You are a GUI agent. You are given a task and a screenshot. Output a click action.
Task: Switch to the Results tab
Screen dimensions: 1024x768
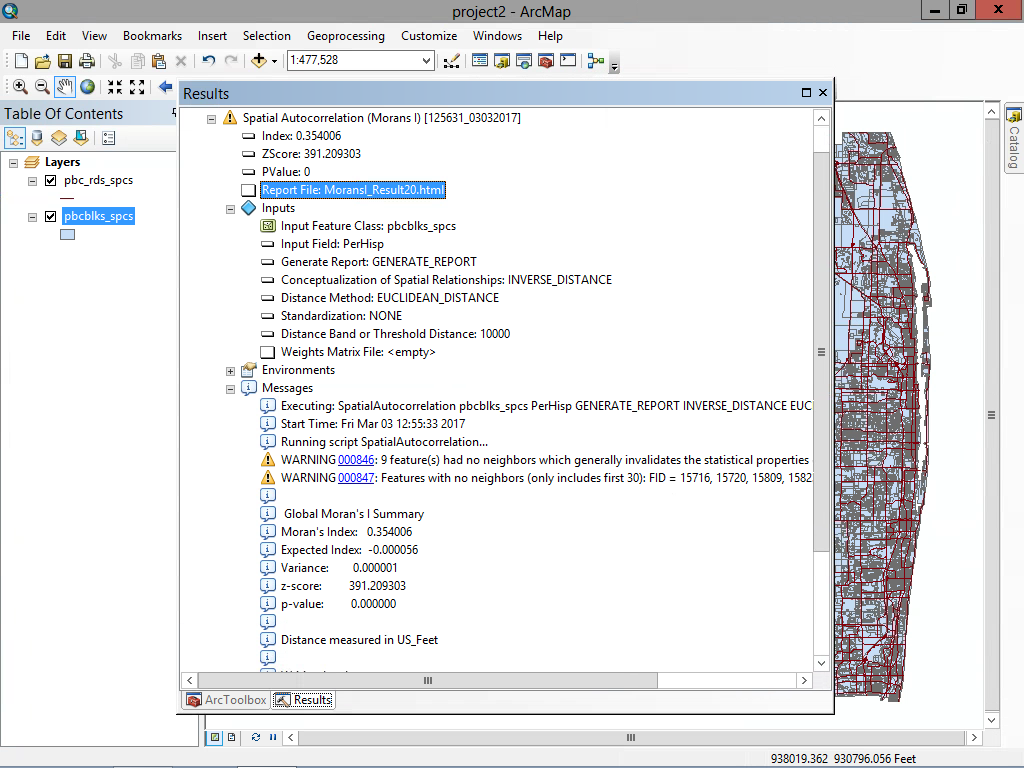click(304, 700)
